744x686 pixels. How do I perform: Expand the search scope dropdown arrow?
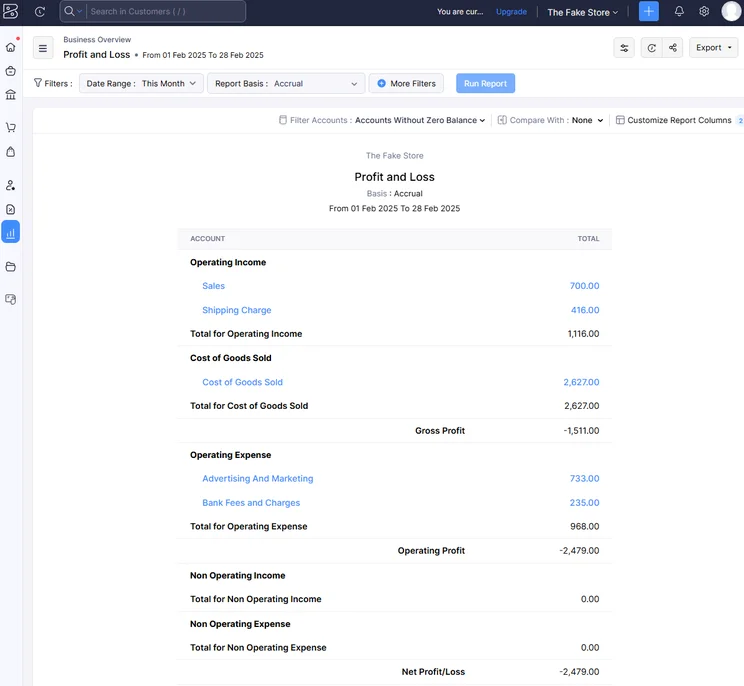80,11
